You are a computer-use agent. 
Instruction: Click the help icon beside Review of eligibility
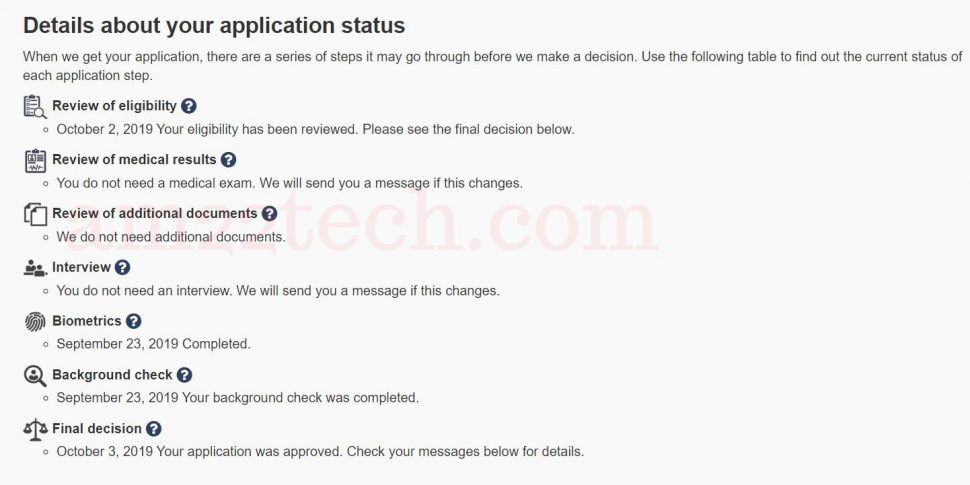(x=189, y=106)
